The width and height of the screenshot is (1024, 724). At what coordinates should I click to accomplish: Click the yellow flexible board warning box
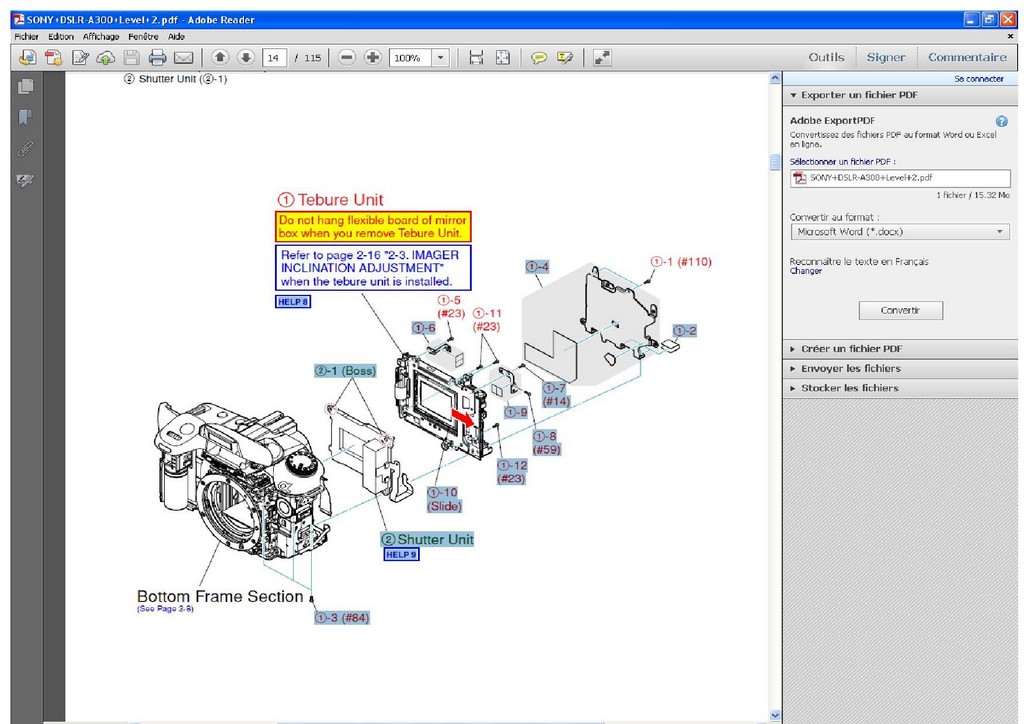373,227
